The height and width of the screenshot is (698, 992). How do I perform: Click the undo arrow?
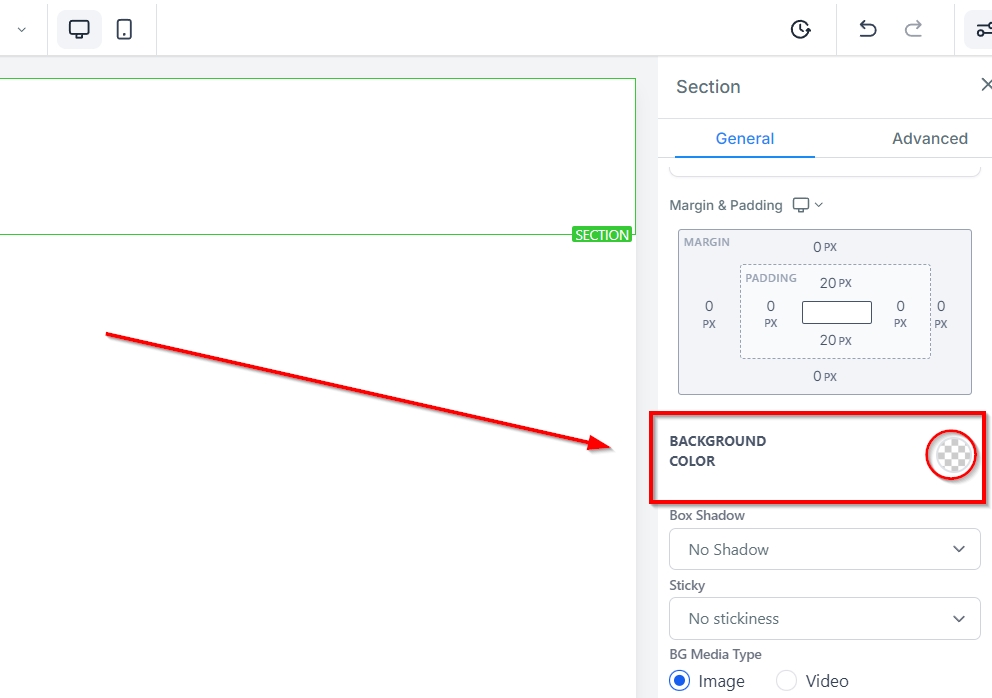click(x=867, y=29)
